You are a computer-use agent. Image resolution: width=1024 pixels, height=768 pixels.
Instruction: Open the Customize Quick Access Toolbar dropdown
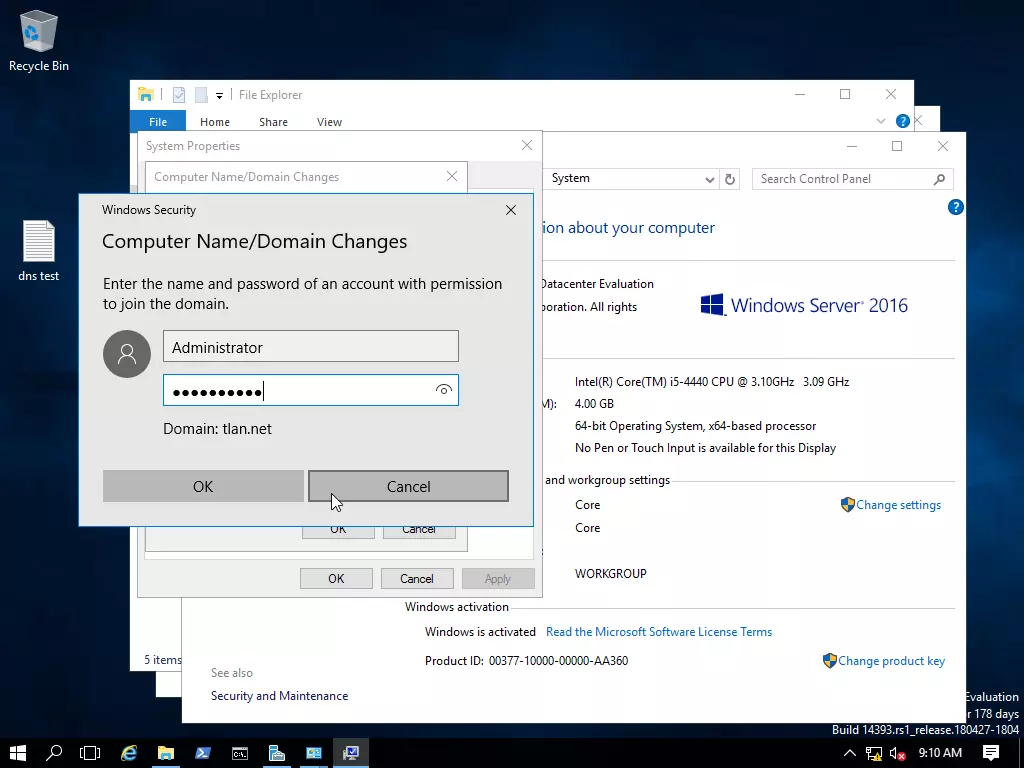[219, 95]
